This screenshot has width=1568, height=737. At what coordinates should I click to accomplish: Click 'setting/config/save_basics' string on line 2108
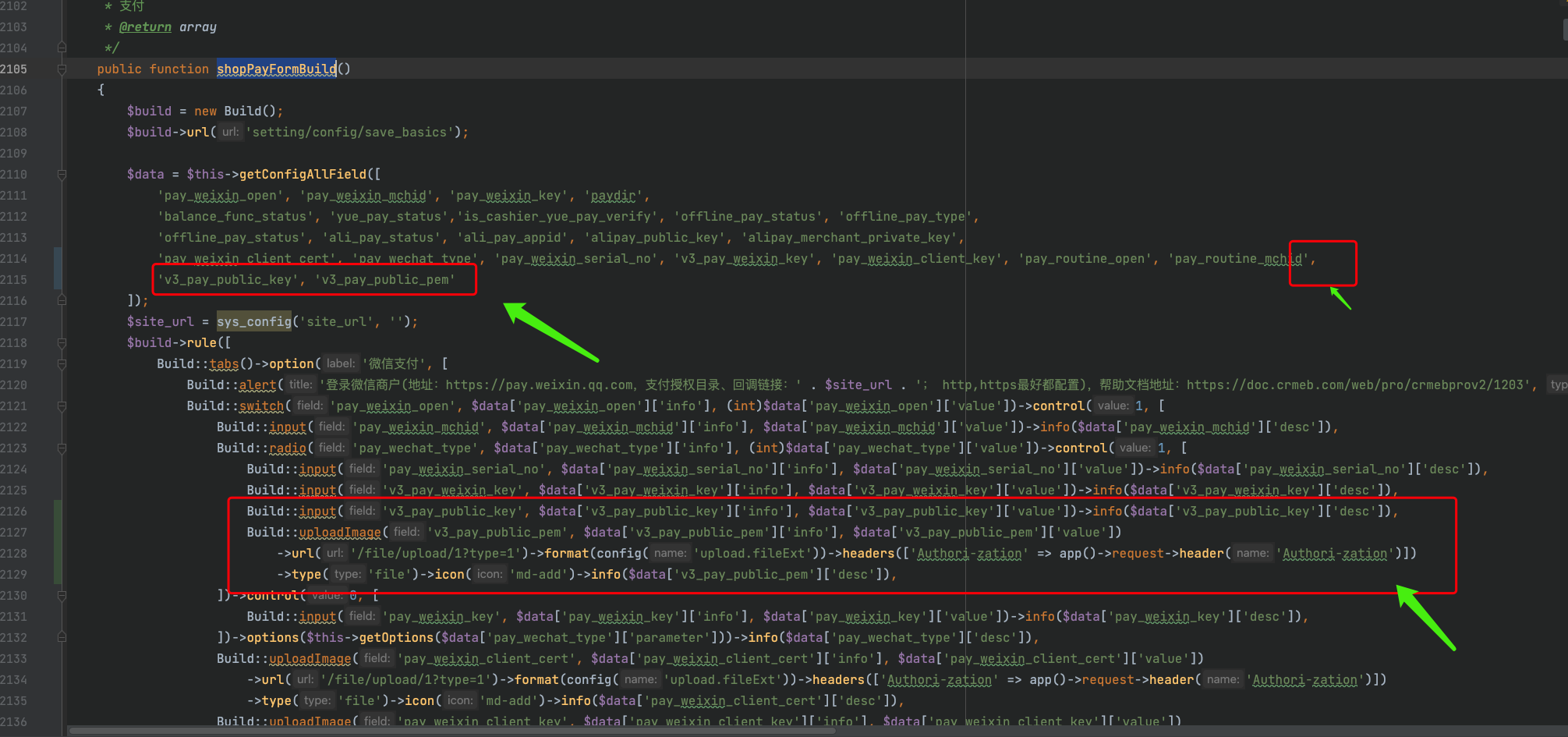pyautogui.click(x=349, y=133)
